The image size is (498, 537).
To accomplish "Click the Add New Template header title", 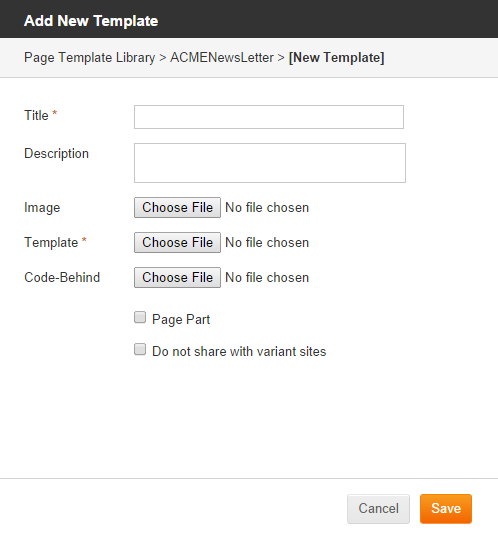I will (x=91, y=21).
